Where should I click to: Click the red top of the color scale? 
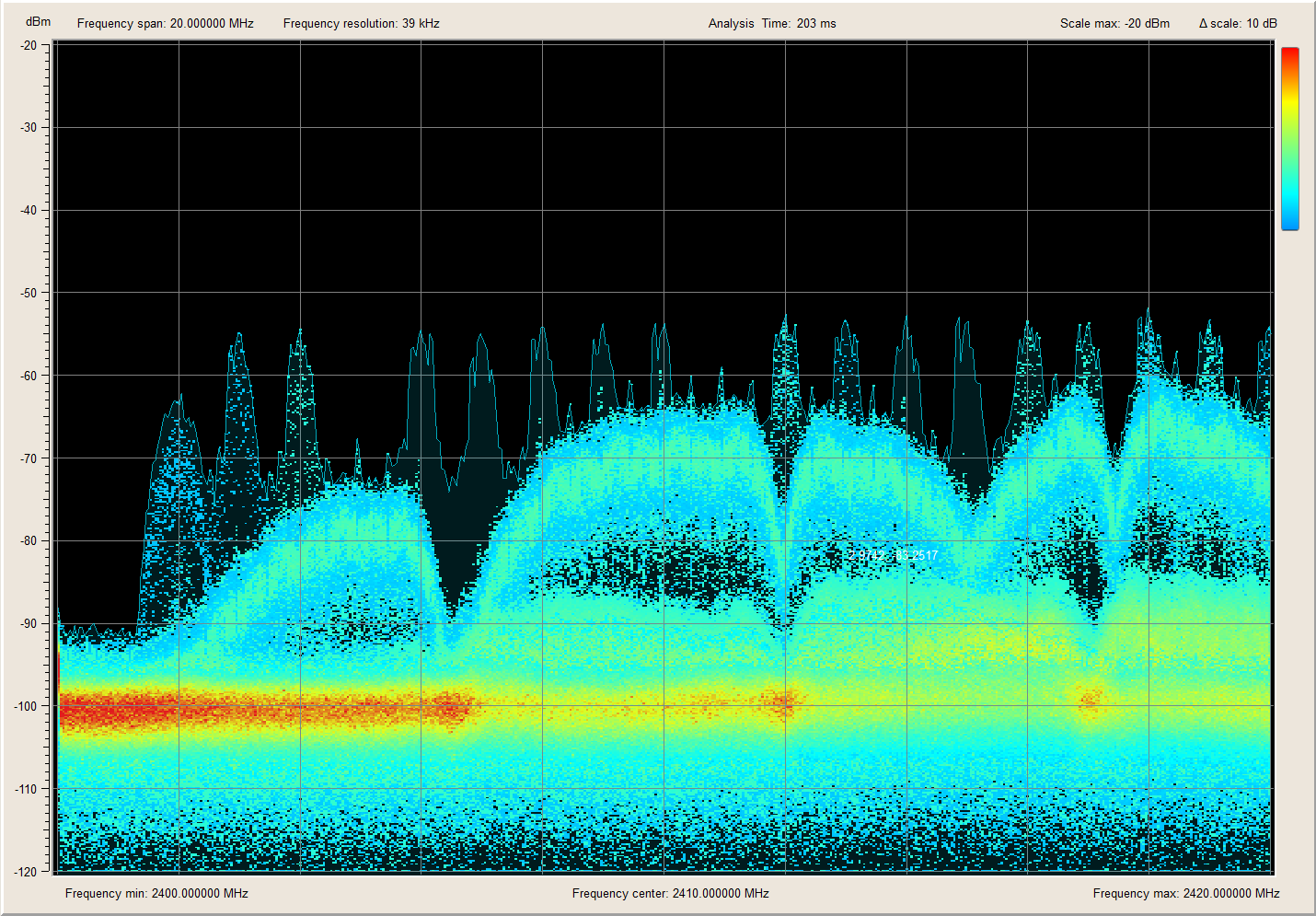1289,57
